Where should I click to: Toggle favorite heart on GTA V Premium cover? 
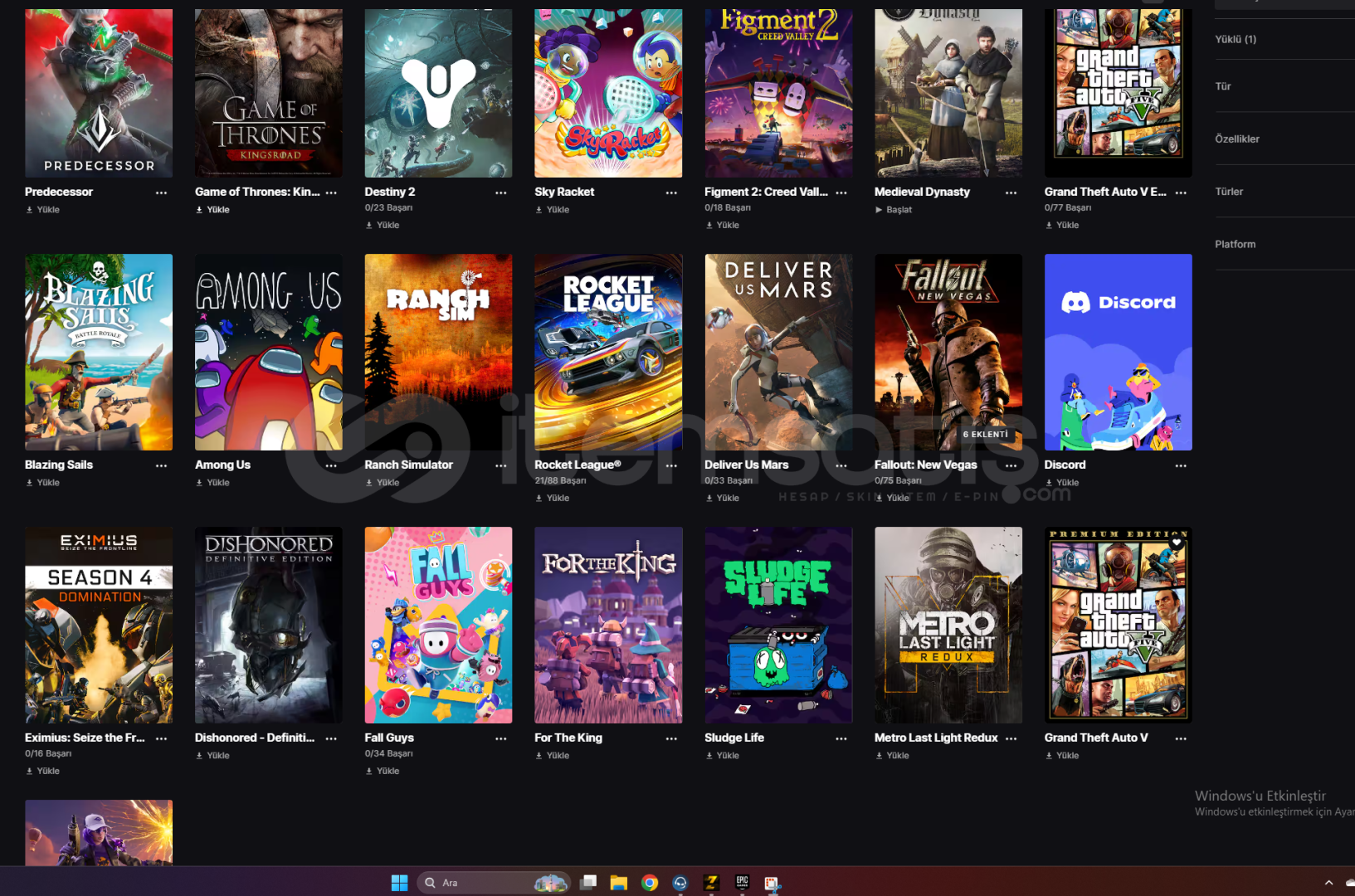pyautogui.click(x=1177, y=543)
